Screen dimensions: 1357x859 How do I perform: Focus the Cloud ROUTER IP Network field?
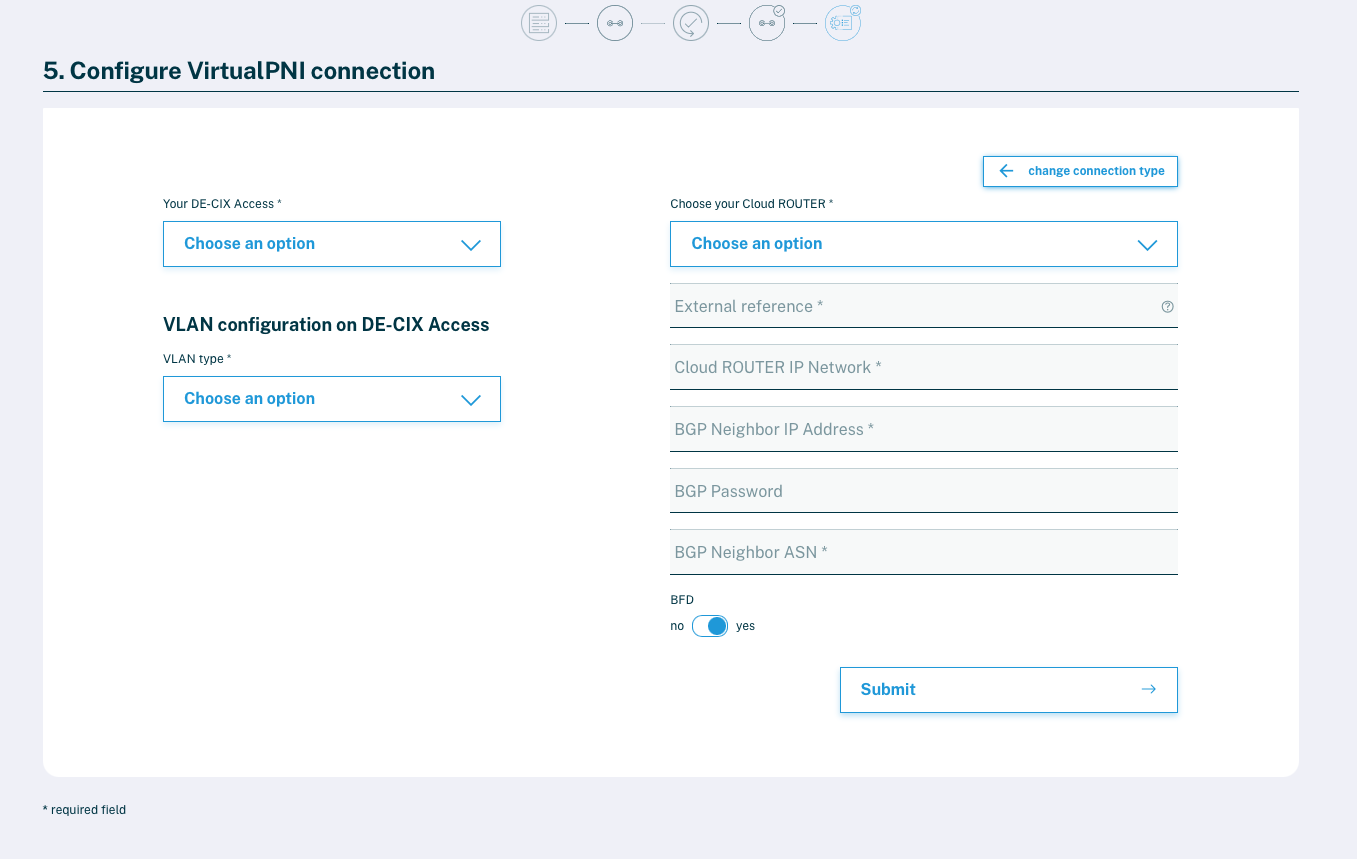click(924, 367)
